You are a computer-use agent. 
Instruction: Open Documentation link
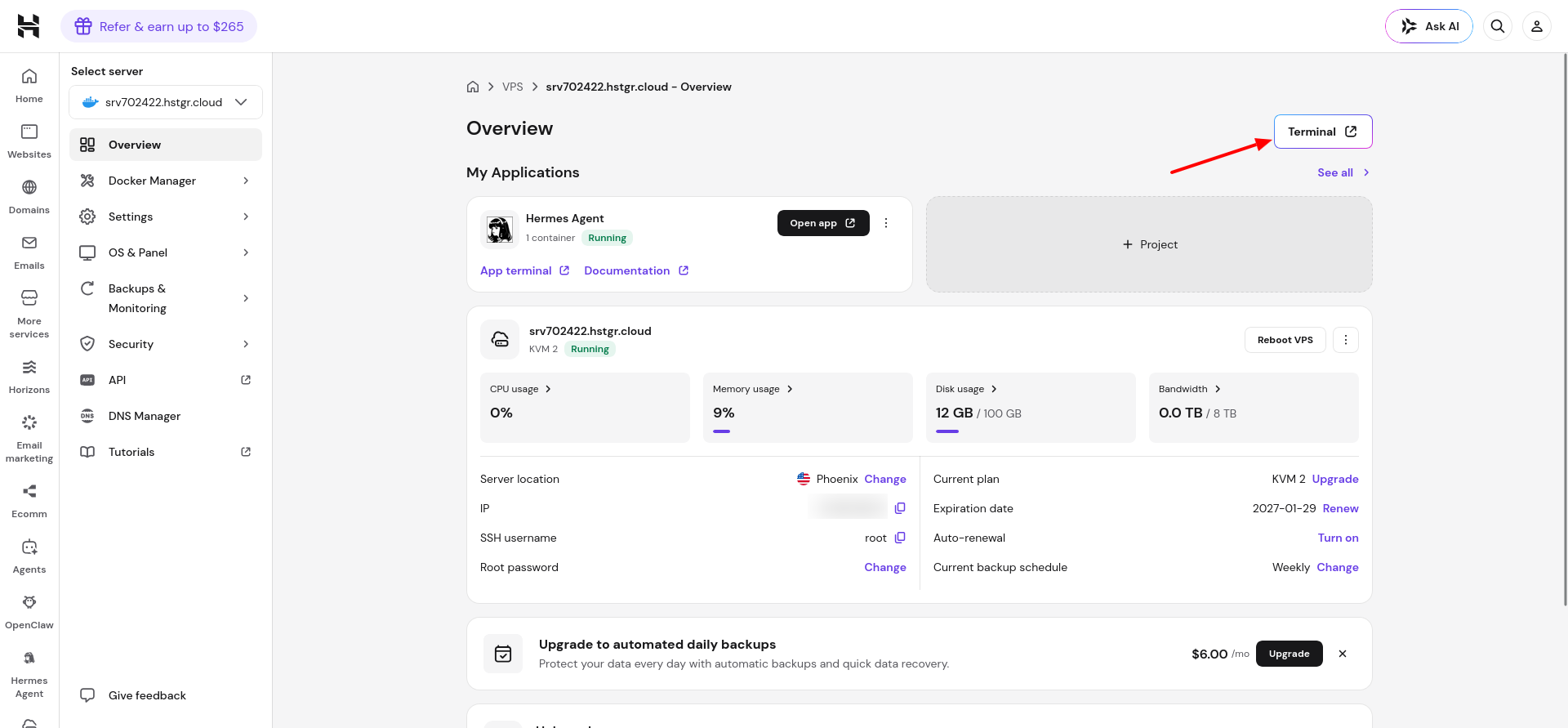[636, 270]
